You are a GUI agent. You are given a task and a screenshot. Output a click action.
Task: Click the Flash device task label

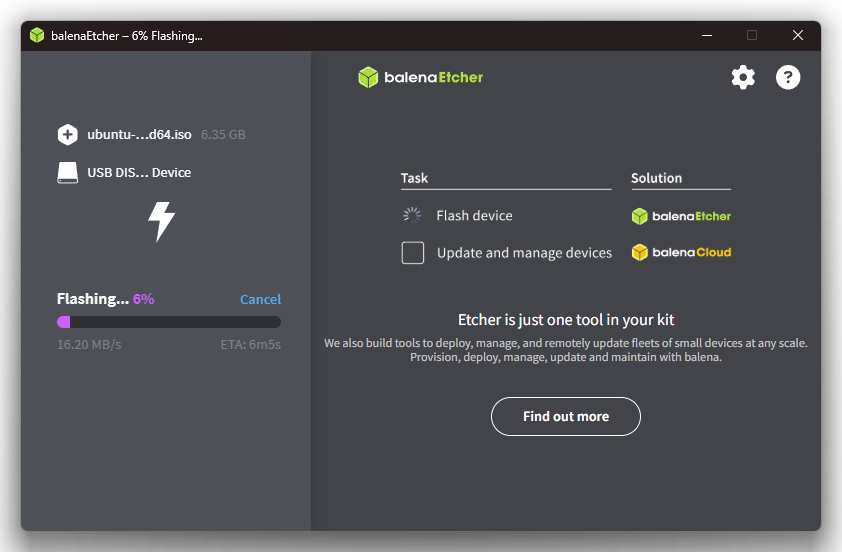pos(474,216)
